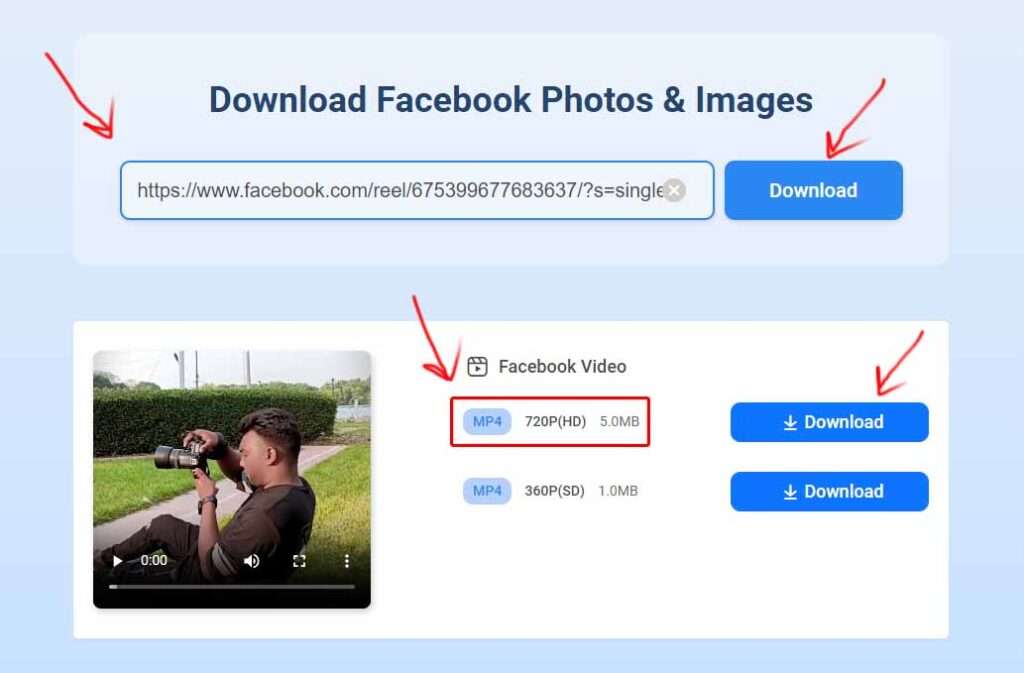Click the 1.0MB file size text
Viewport: 1024px width, 673px height.
coord(618,491)
